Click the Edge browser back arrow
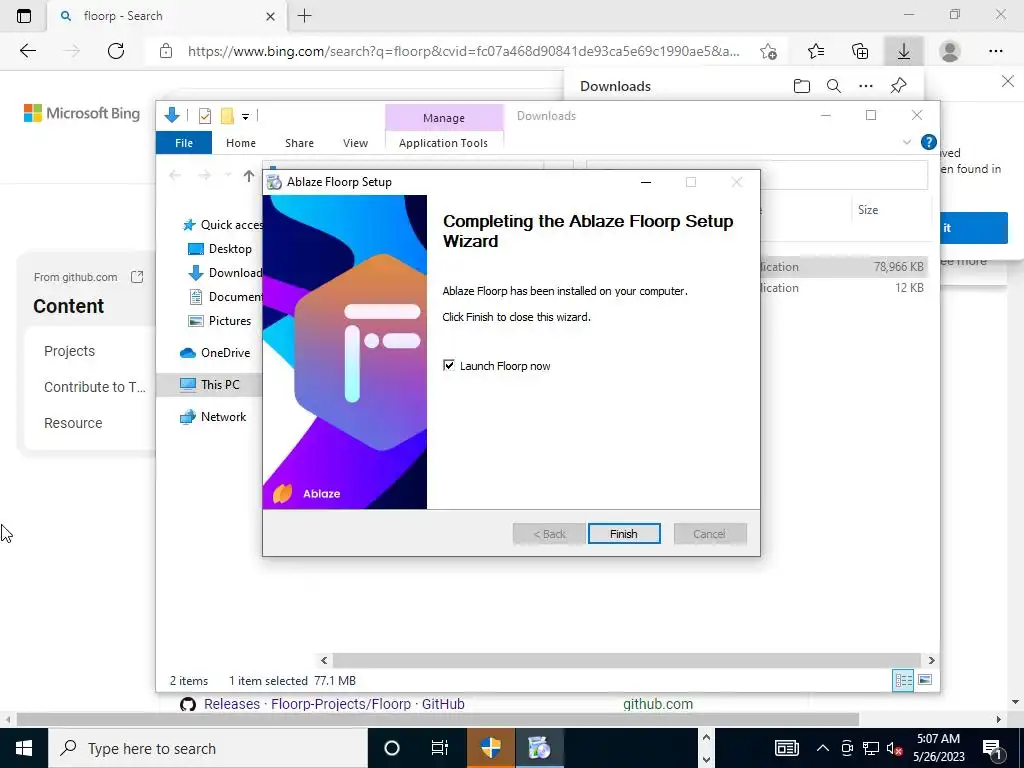The height and width of the screenshot is (768, 1024). point(27,51)
